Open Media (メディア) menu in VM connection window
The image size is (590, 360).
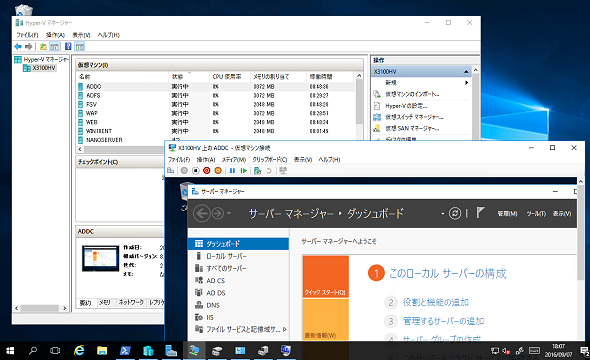(x=234, y=160)
